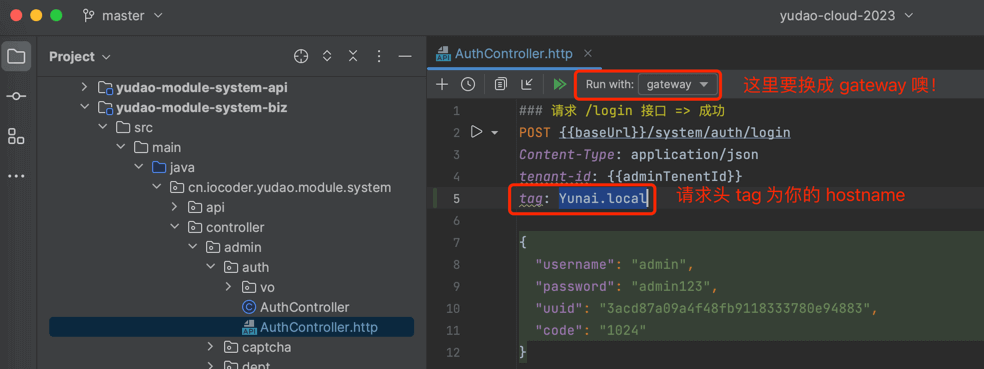
Task: Close the AuthController.http tab
Action: click(587, 53)
